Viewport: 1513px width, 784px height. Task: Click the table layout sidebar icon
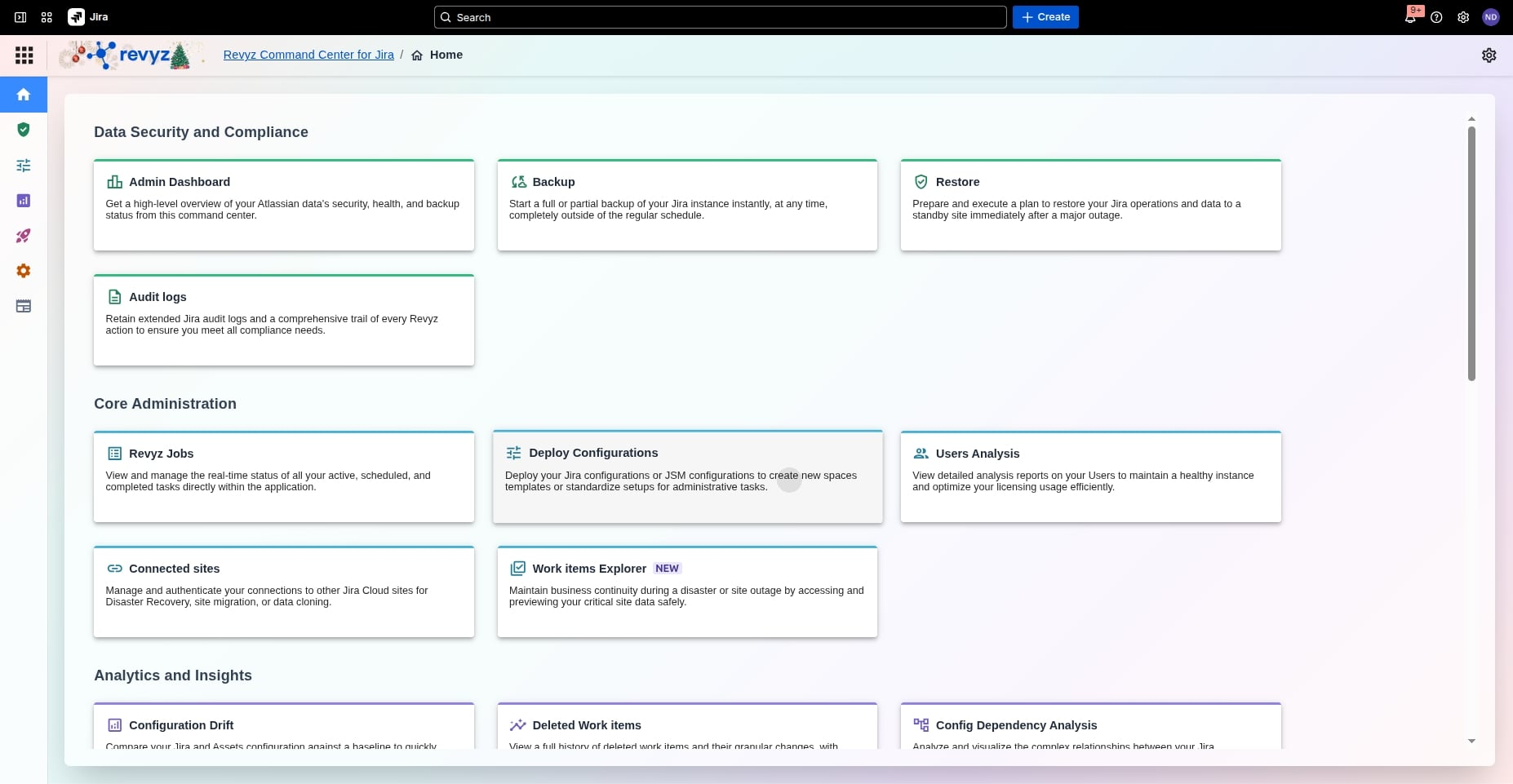pos(24,307)
